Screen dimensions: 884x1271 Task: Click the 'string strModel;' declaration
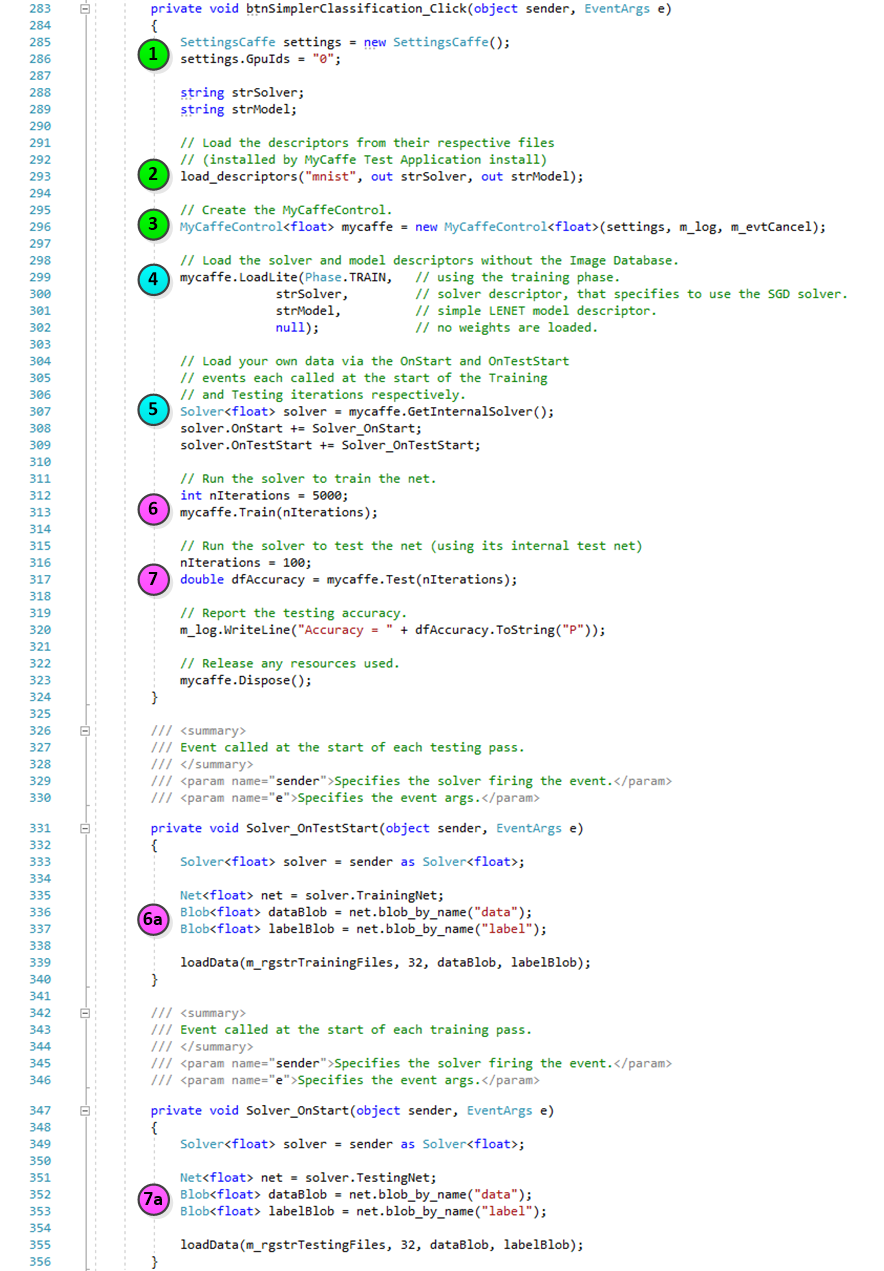point(238,109)
